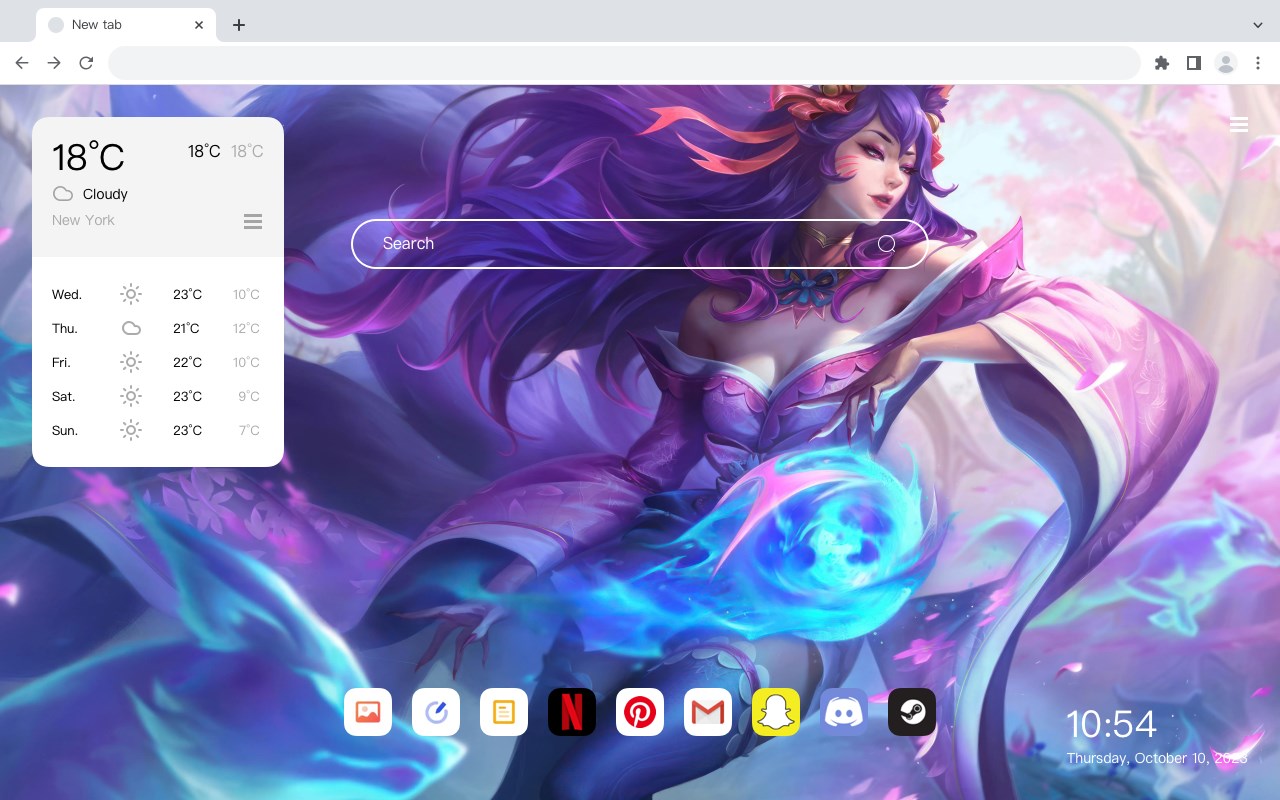Open the Chrome three-dot menu
Viewport: 1280px width, 800px height.
(1258, 63)
